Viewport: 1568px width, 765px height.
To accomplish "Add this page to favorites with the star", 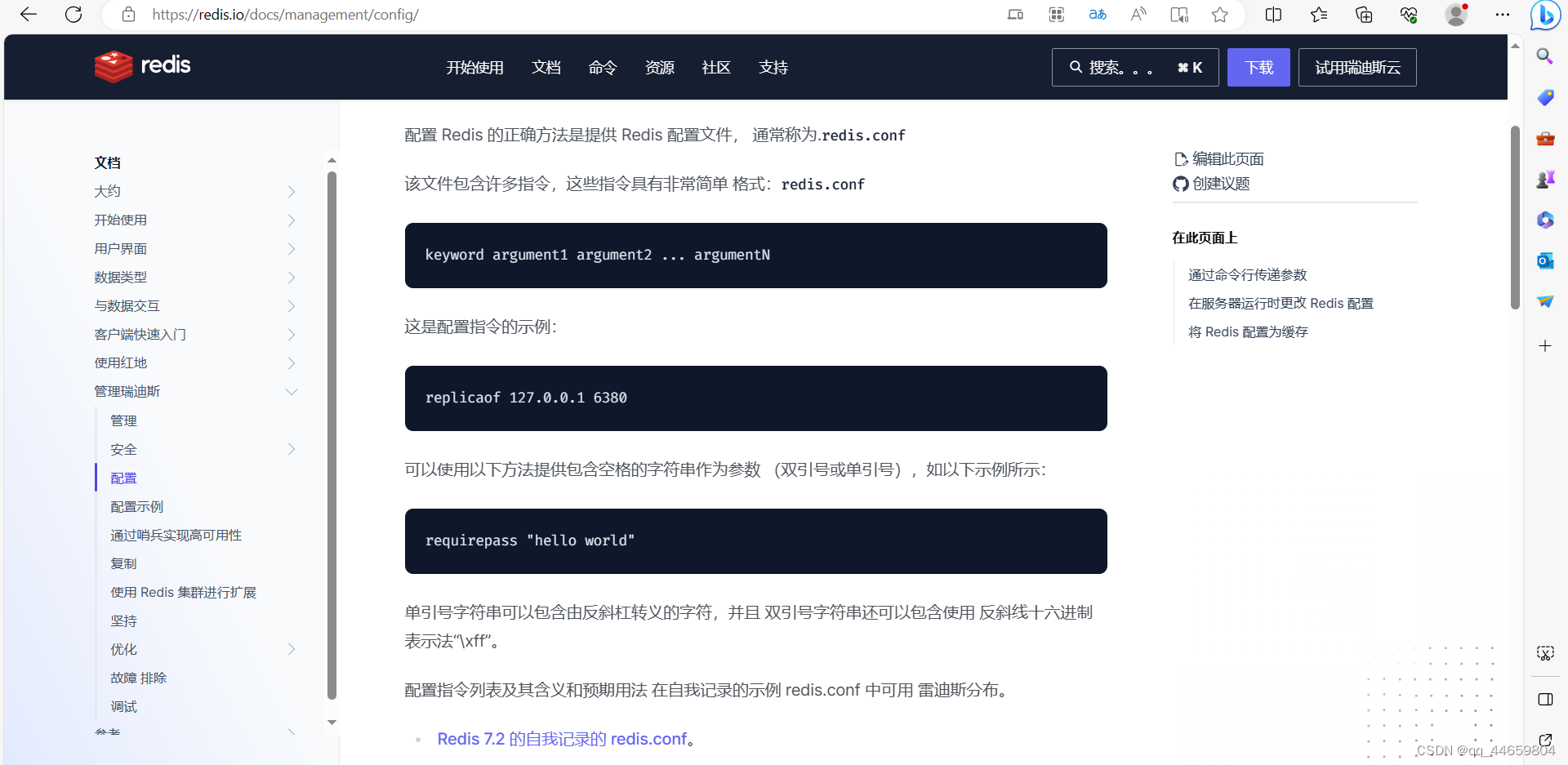I will pos(1220,15).
